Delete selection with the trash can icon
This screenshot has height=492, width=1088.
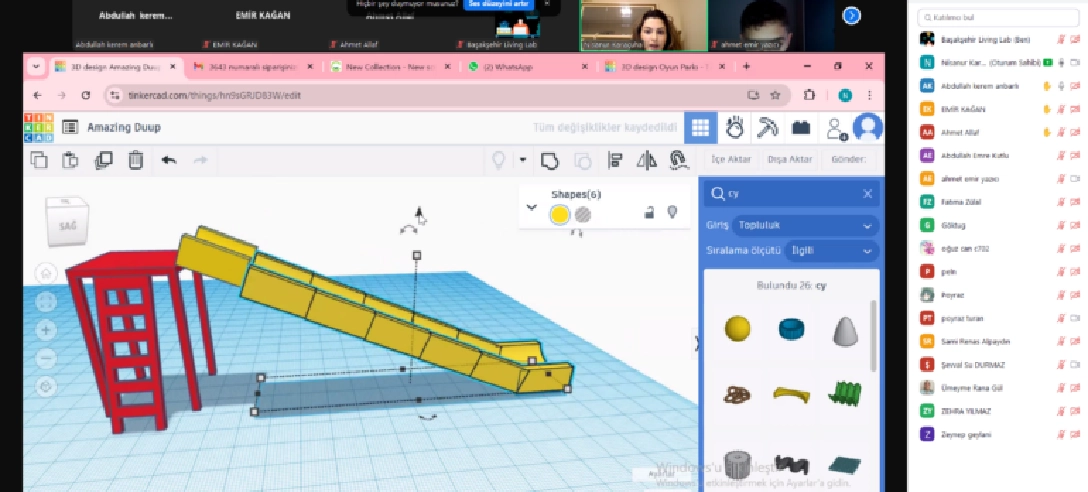pyautogui.click(x=136, y=160)
